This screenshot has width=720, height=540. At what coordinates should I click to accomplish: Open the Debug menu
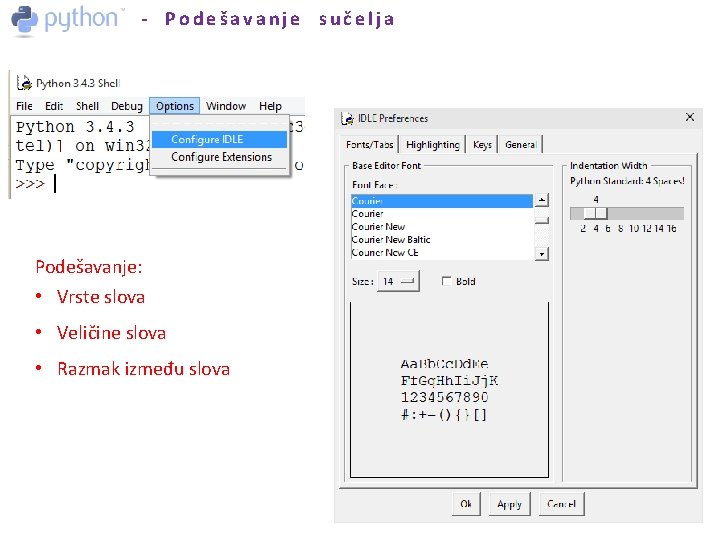(127, 106)
